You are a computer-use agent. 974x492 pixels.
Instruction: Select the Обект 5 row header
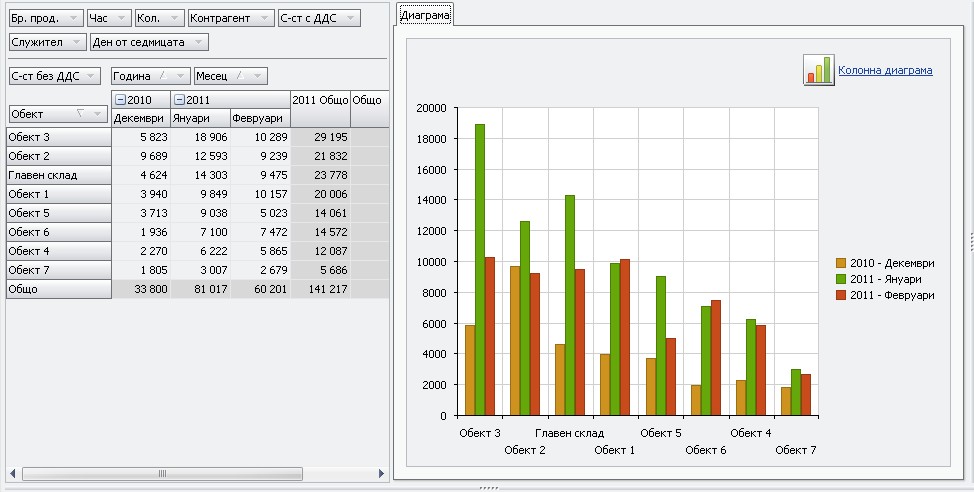[59, 213]
